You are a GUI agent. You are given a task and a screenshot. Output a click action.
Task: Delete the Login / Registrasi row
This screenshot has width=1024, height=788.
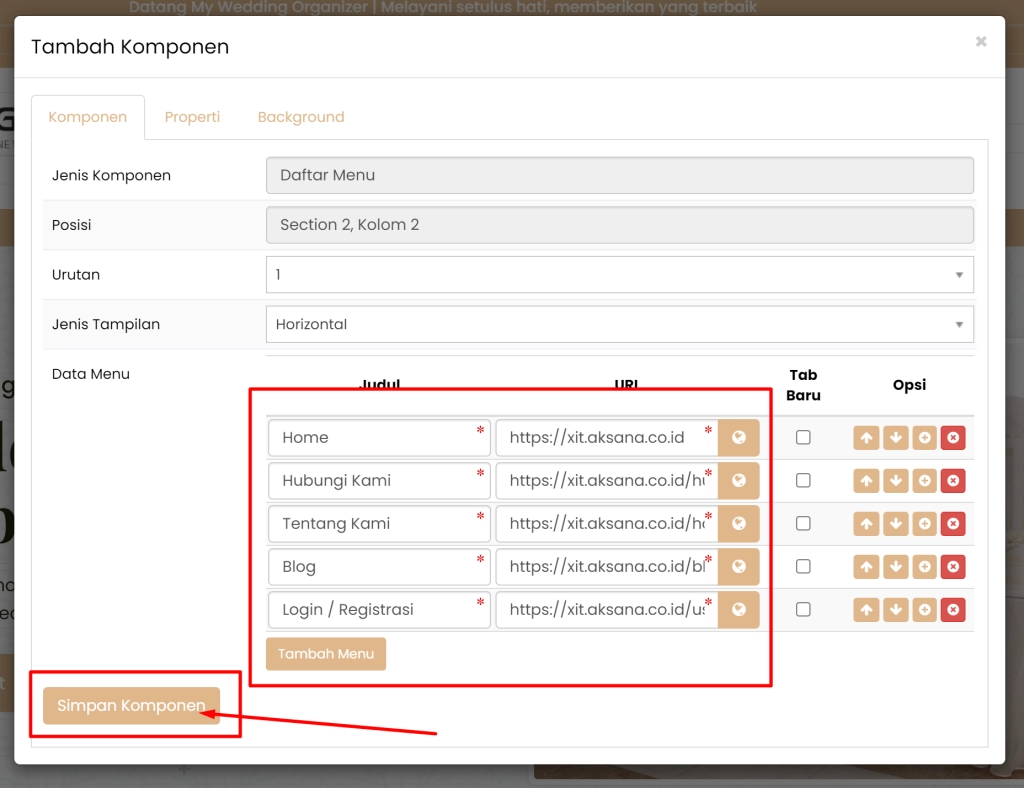[x=953, y=610]
